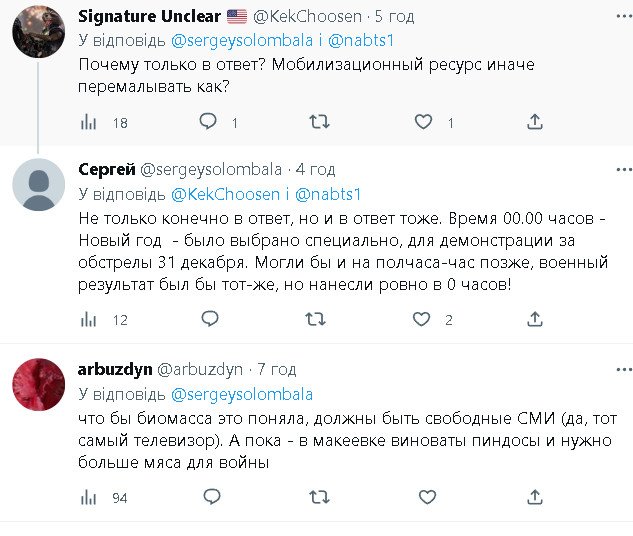
Task: Share arbuzdyn's tweet
Action: [x=535, y=497]
